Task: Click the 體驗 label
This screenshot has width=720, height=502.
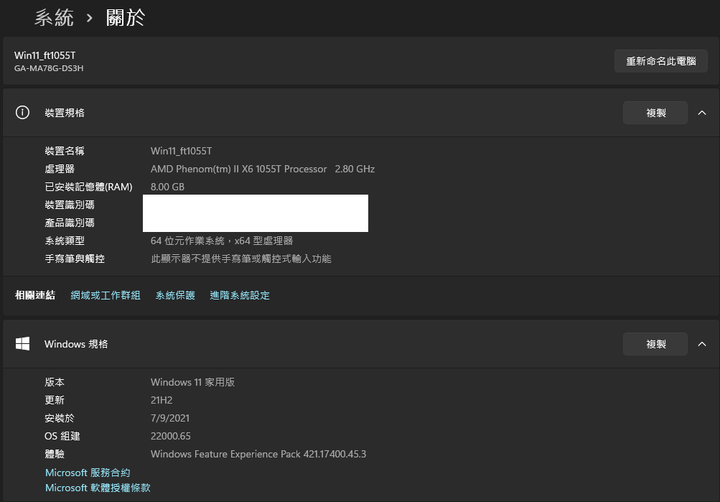Action: click(55, 454)
